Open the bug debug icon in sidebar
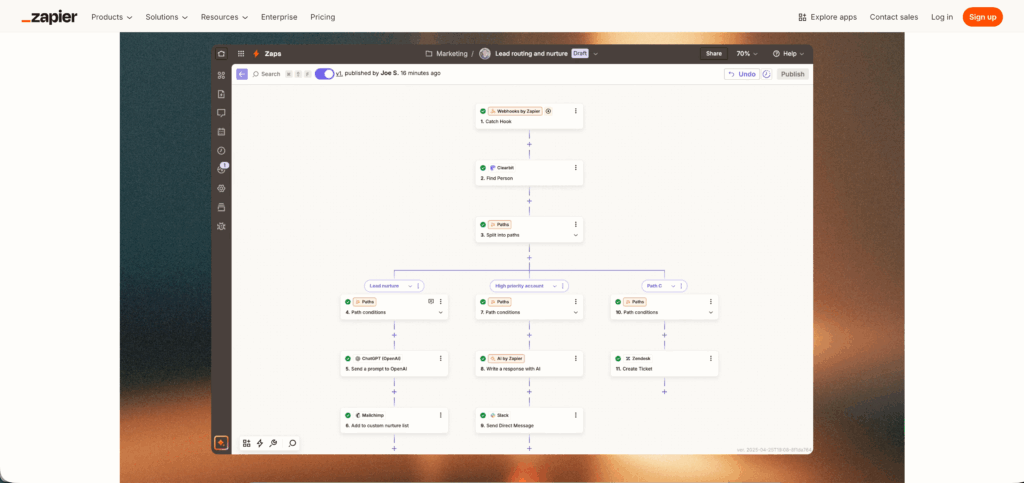Screen dimensions: 1024x483 (x=221, y=226)
